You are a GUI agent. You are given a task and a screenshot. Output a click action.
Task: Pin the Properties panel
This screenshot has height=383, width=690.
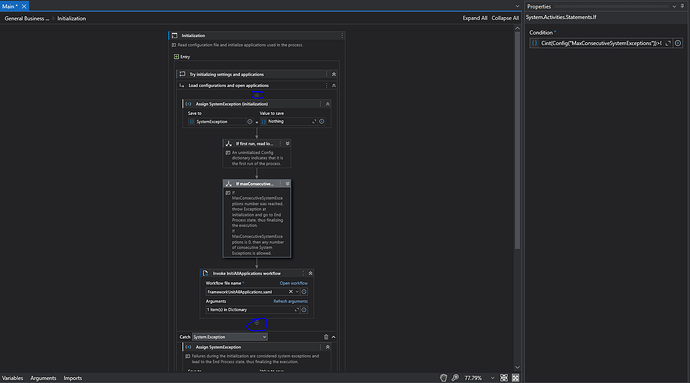[682, 6]
